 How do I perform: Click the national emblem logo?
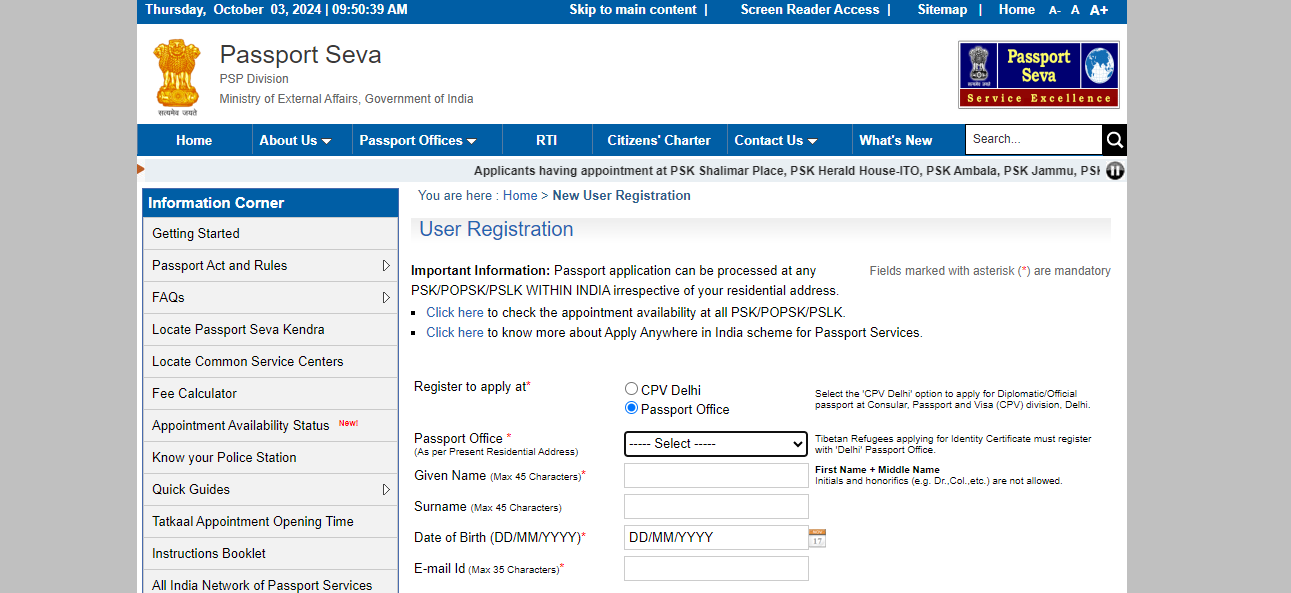[x=177, y=74]
